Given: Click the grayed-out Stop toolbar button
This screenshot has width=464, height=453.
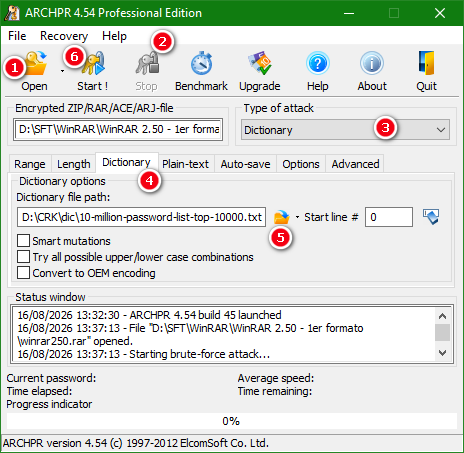Looking at the screenshot, I should (x=146, y=71).
